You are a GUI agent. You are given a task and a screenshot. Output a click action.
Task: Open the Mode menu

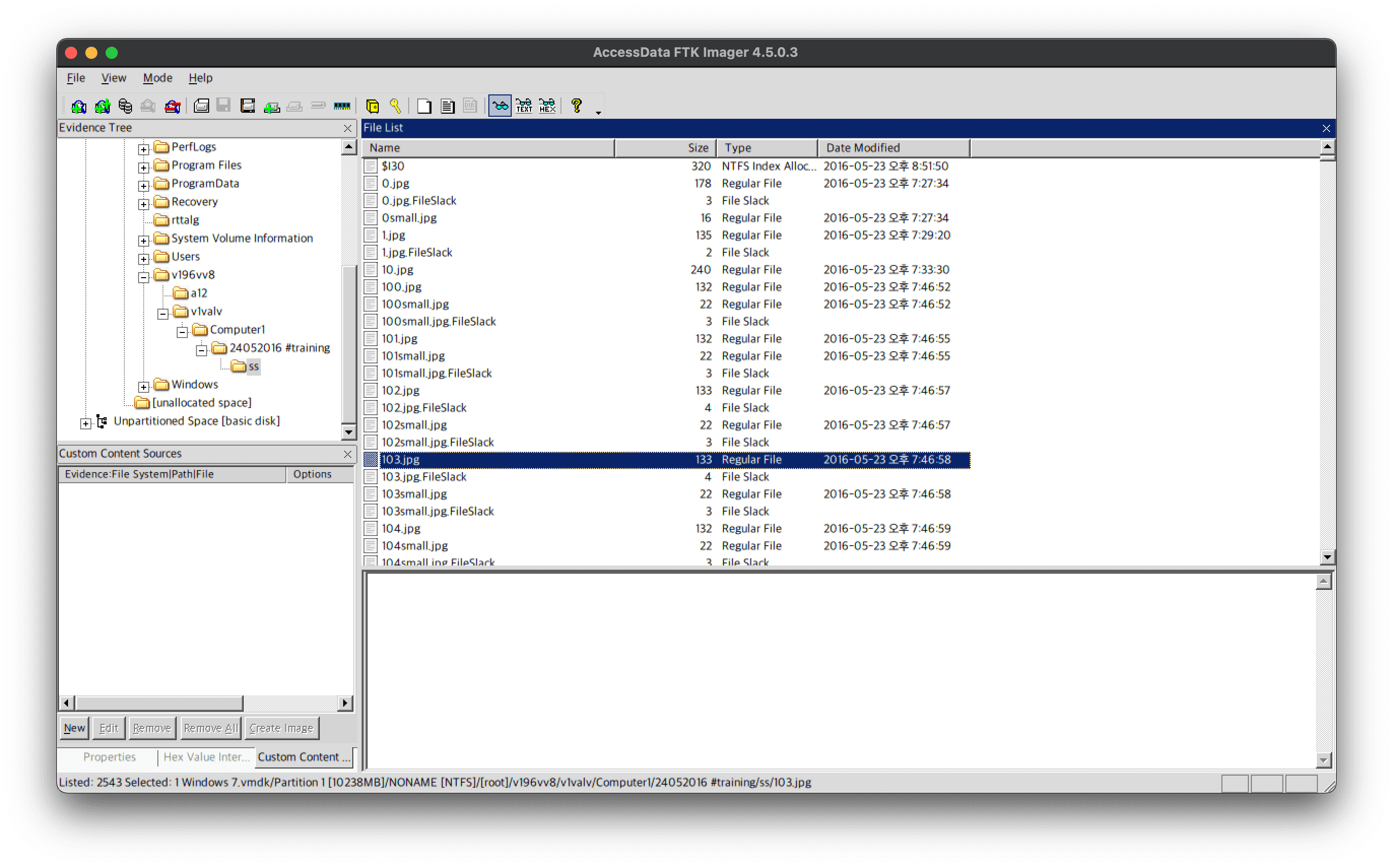(157, 78)
